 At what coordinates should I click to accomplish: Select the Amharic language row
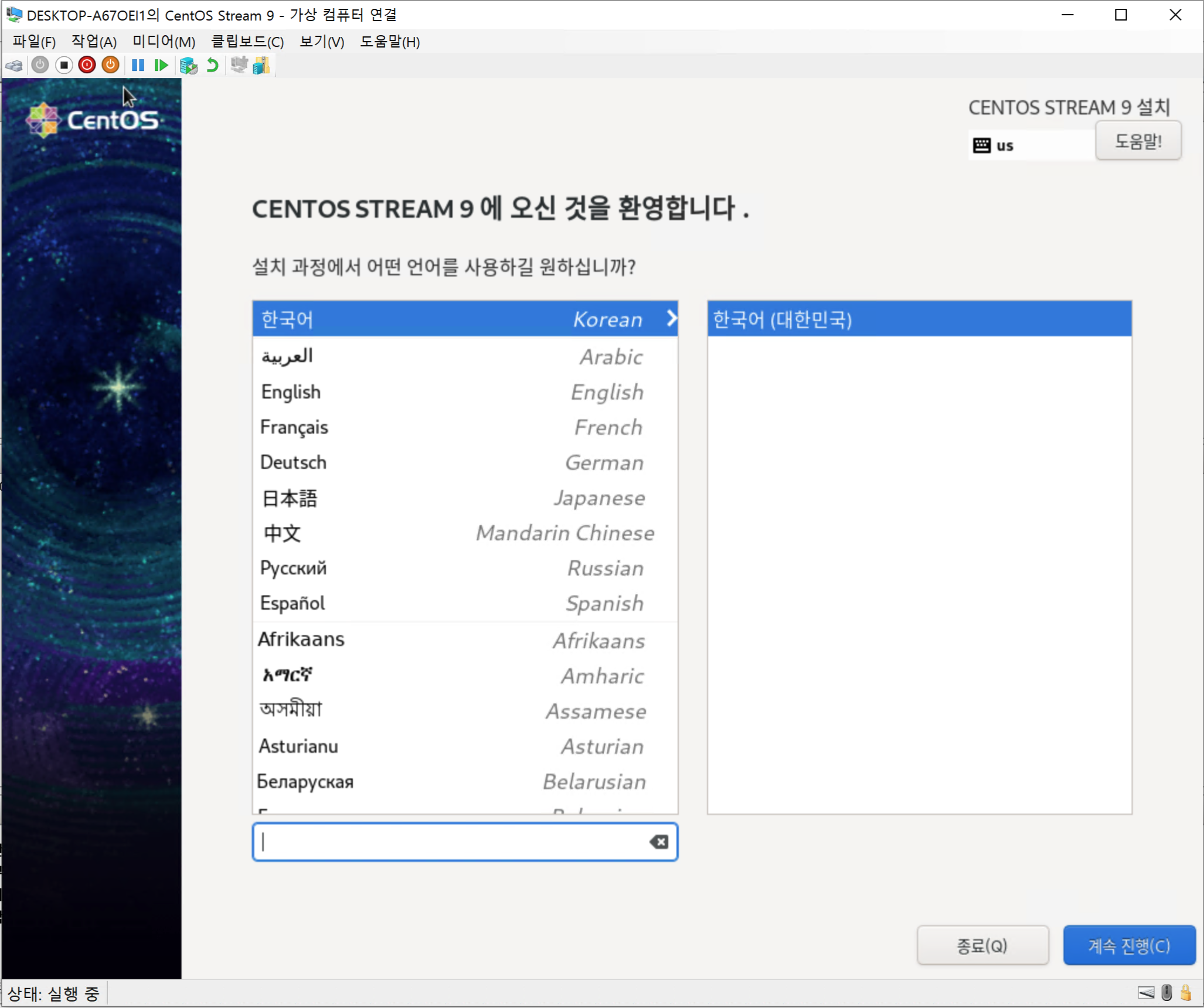tap(465, 675)
